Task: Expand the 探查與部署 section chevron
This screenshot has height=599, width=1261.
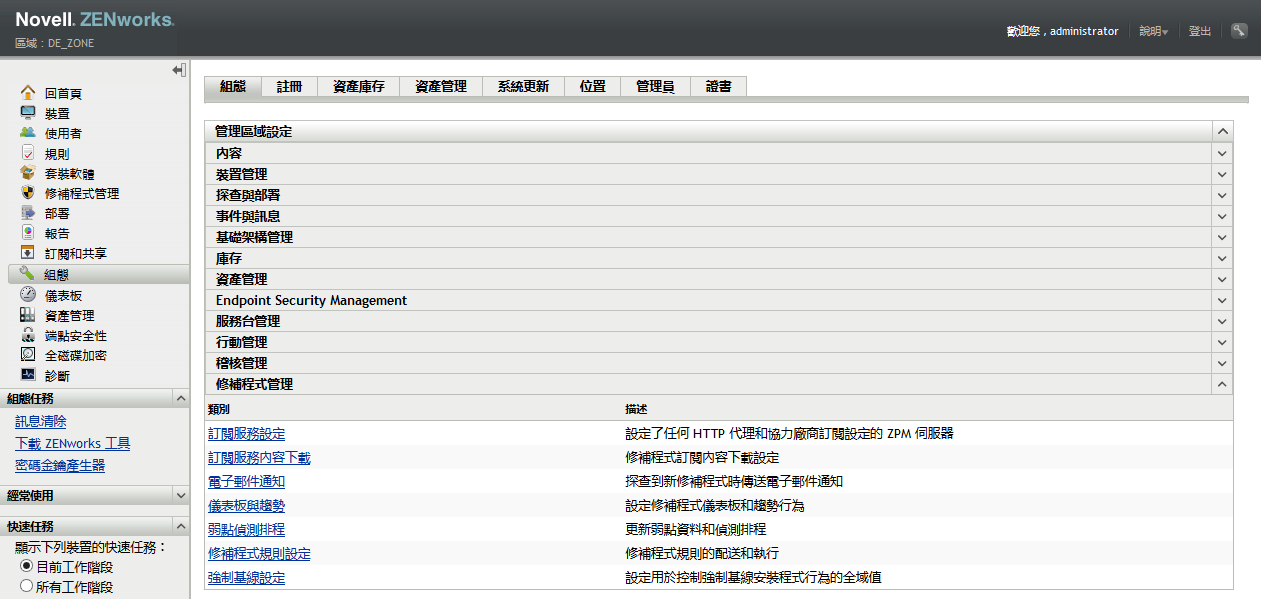Action: pos(1222,195)
